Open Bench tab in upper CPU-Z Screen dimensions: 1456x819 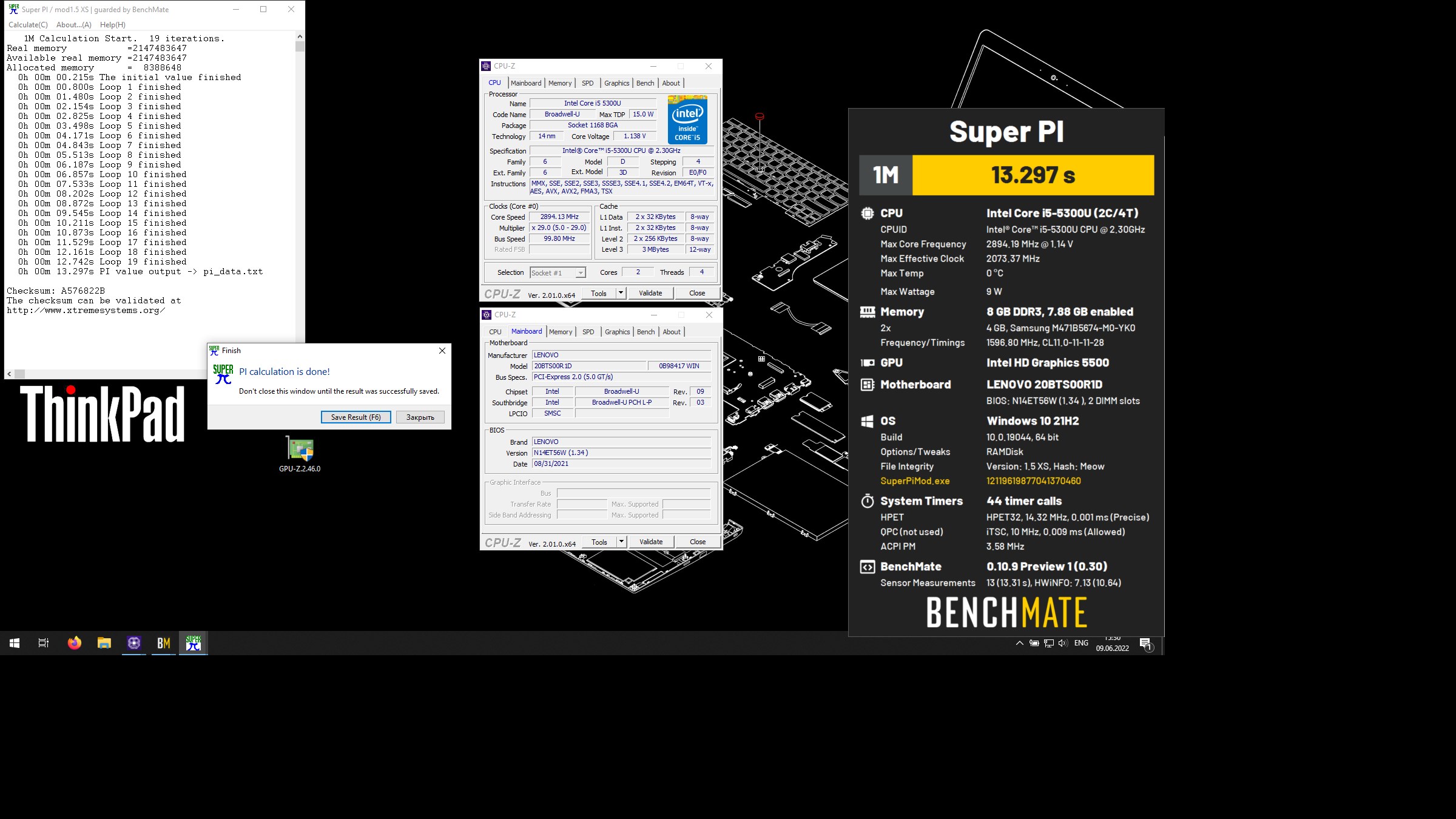click(645, 83)
